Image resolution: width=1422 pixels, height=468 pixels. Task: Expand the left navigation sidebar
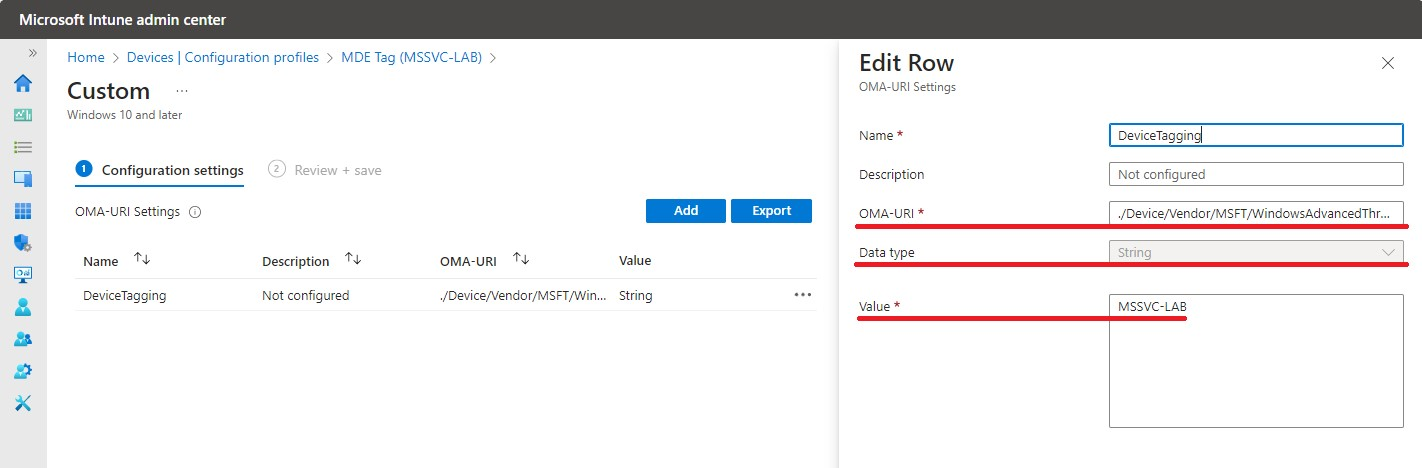tap(32, 52)
